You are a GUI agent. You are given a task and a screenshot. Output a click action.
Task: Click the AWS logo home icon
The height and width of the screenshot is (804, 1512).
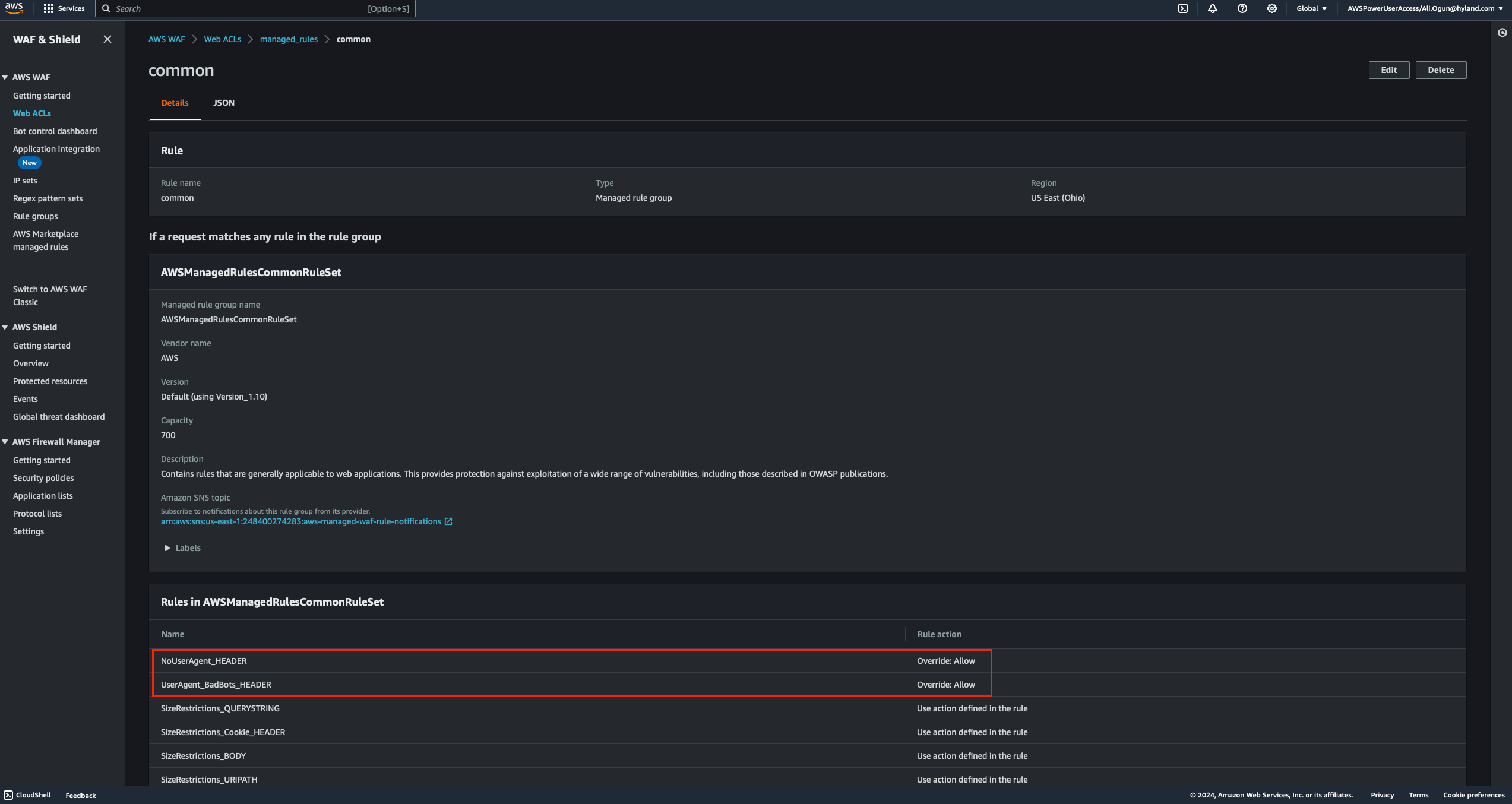click(14, 8)
